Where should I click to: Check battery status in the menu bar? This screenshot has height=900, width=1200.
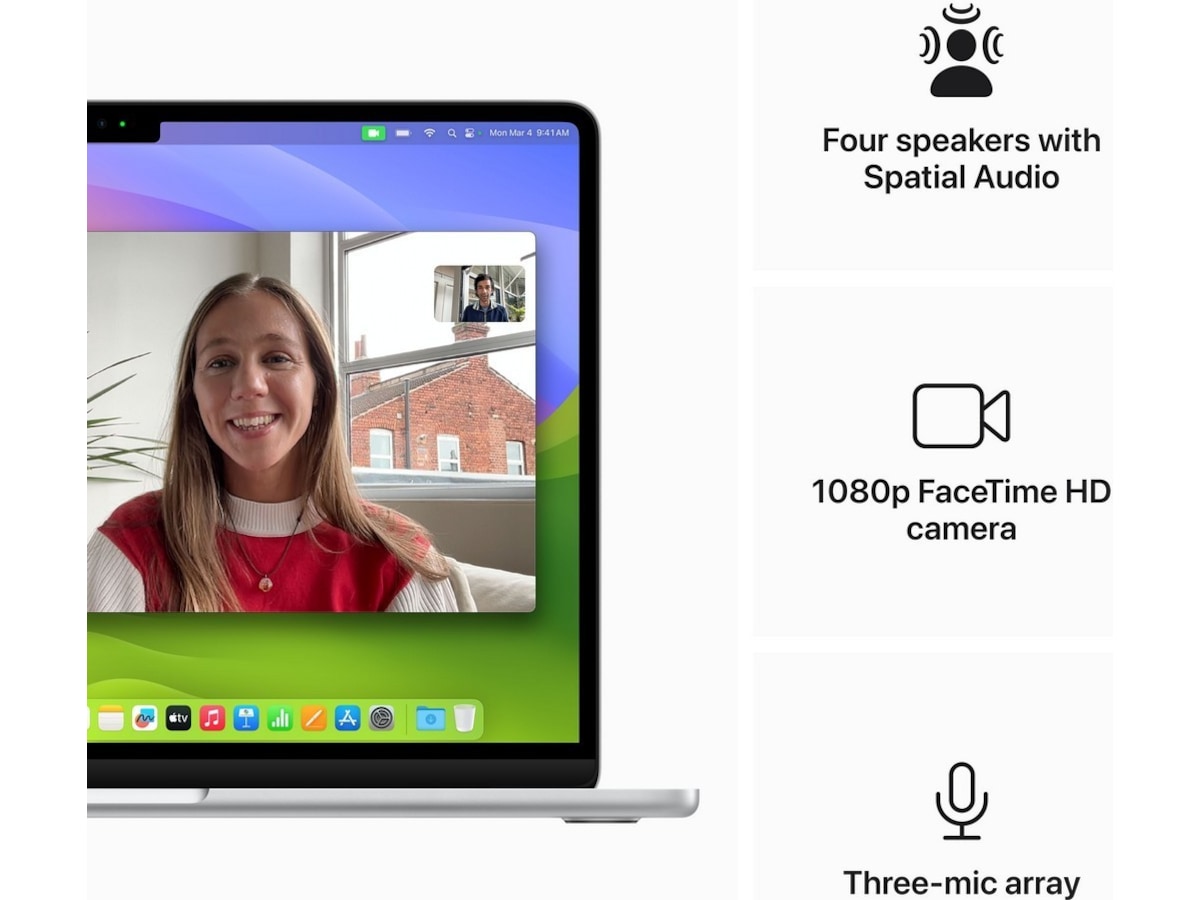coord(403,132)
